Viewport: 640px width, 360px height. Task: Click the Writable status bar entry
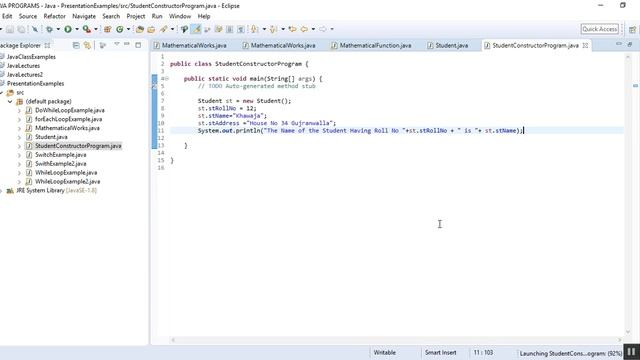tap(384, 352)
